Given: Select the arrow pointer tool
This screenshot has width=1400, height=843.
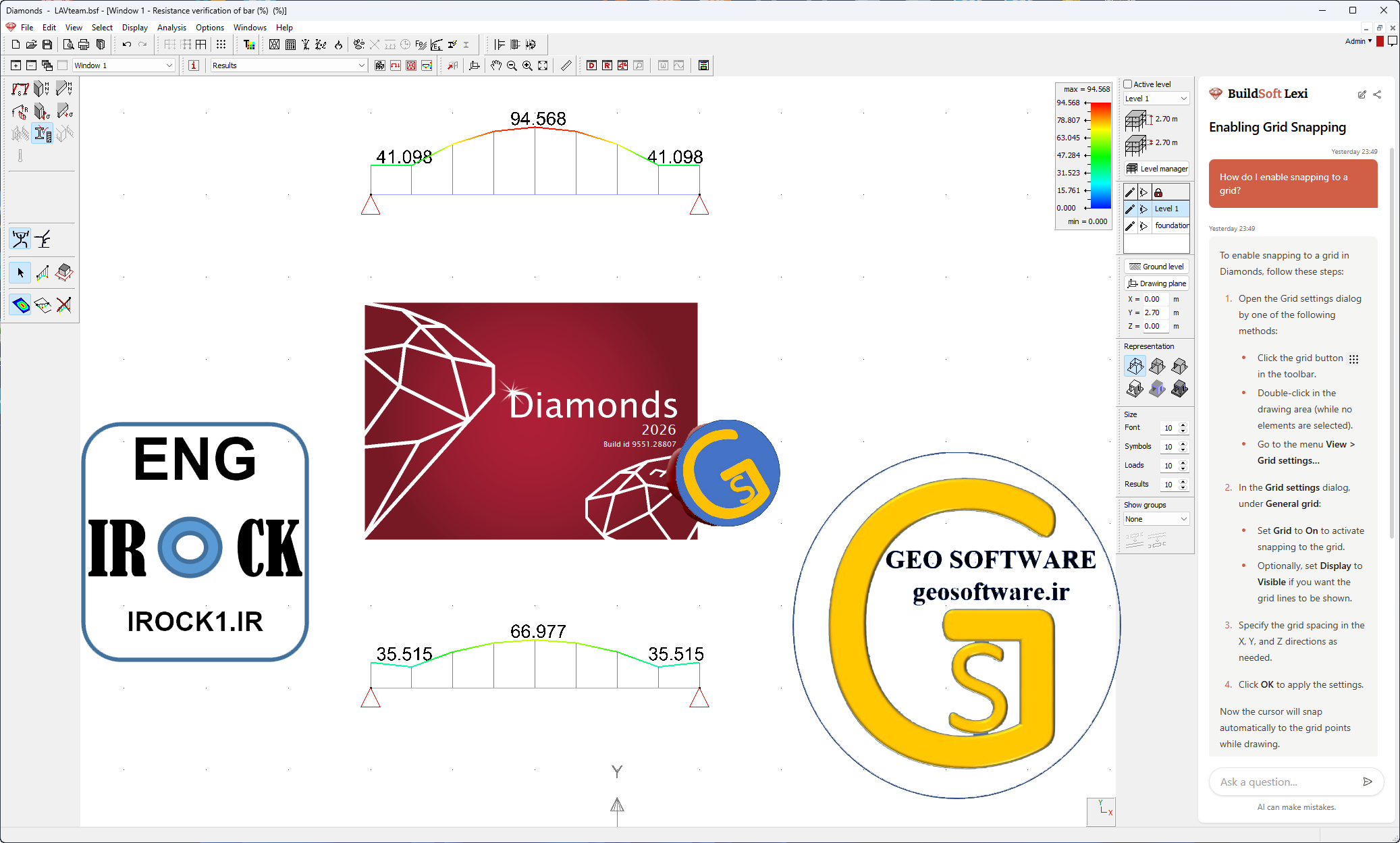Looking at the screenshot, I should [x=20, y=273].
